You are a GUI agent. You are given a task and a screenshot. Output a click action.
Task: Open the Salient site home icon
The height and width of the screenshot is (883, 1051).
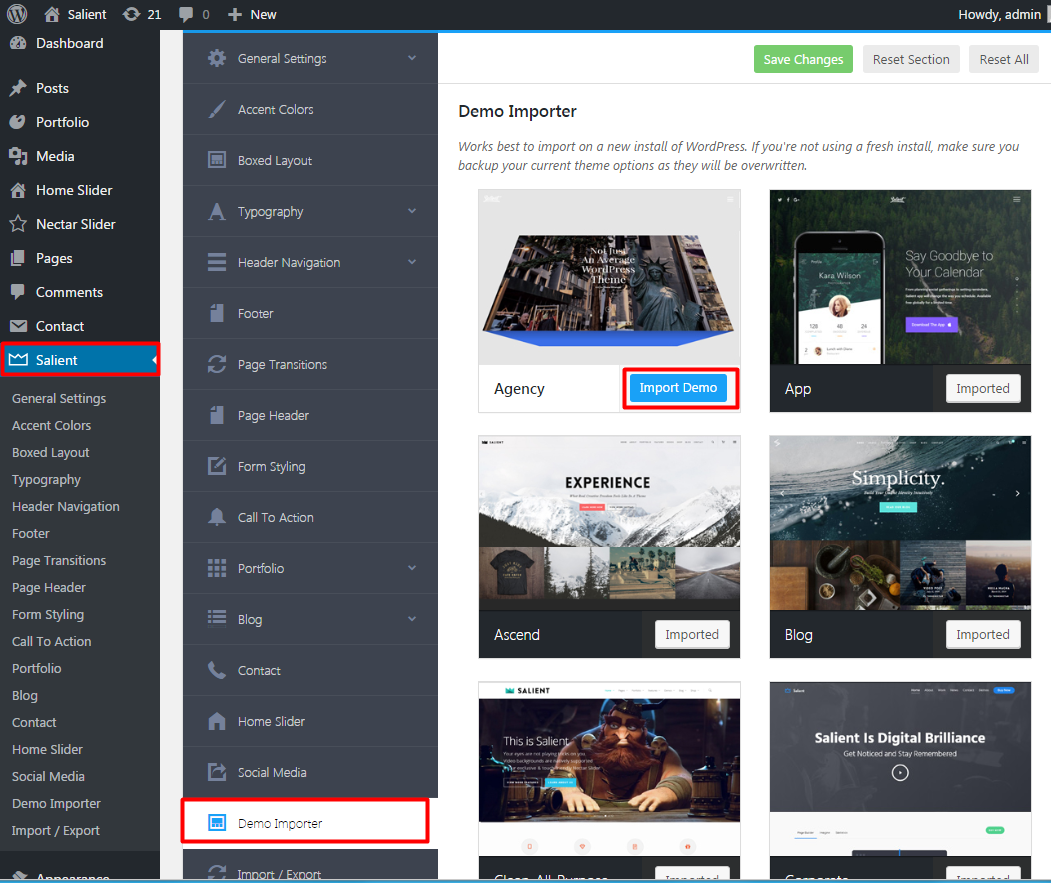coord(52,14)
